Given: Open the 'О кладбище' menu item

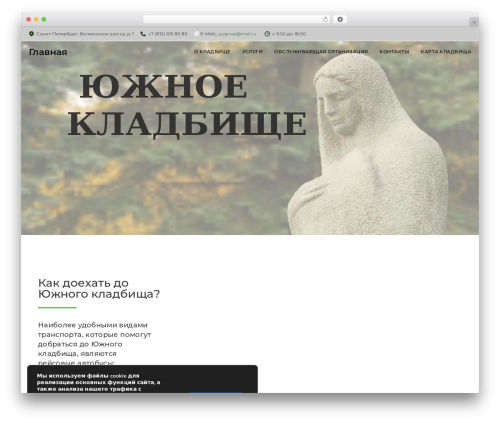Looking at the screenshot, I should 212,52.
